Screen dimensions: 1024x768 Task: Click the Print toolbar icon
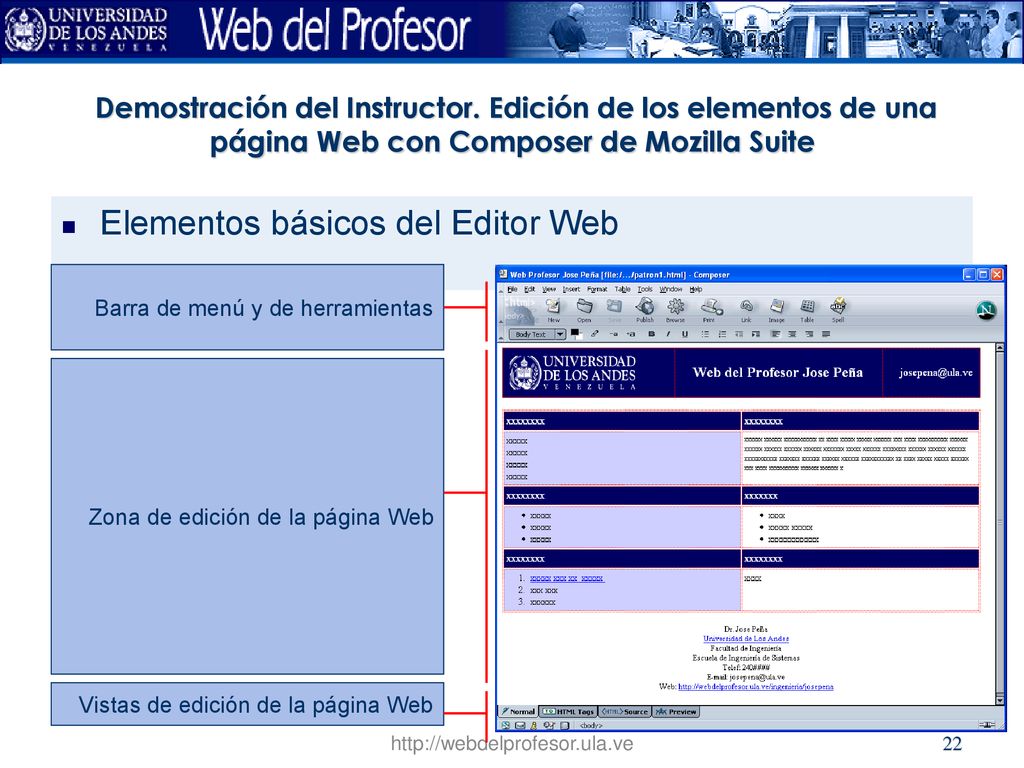(x=710, y=310)
